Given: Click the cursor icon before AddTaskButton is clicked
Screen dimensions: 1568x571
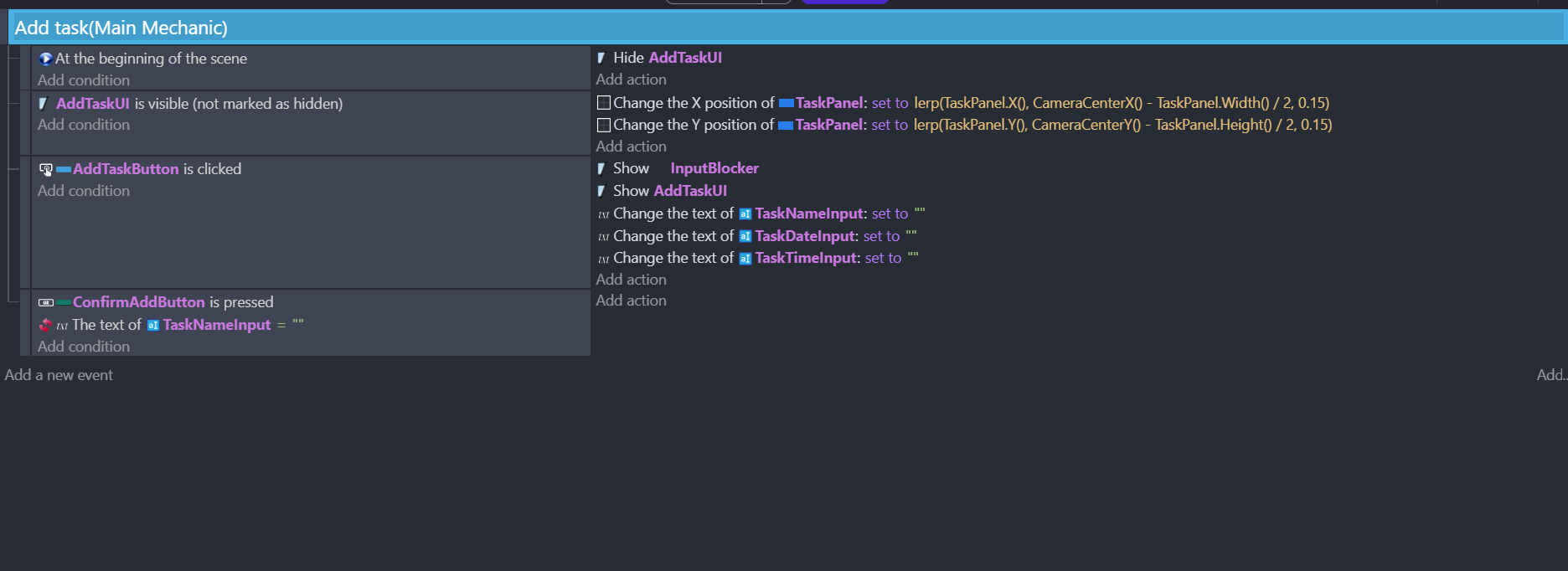Looking at the screenshot, I should (46, 169).
